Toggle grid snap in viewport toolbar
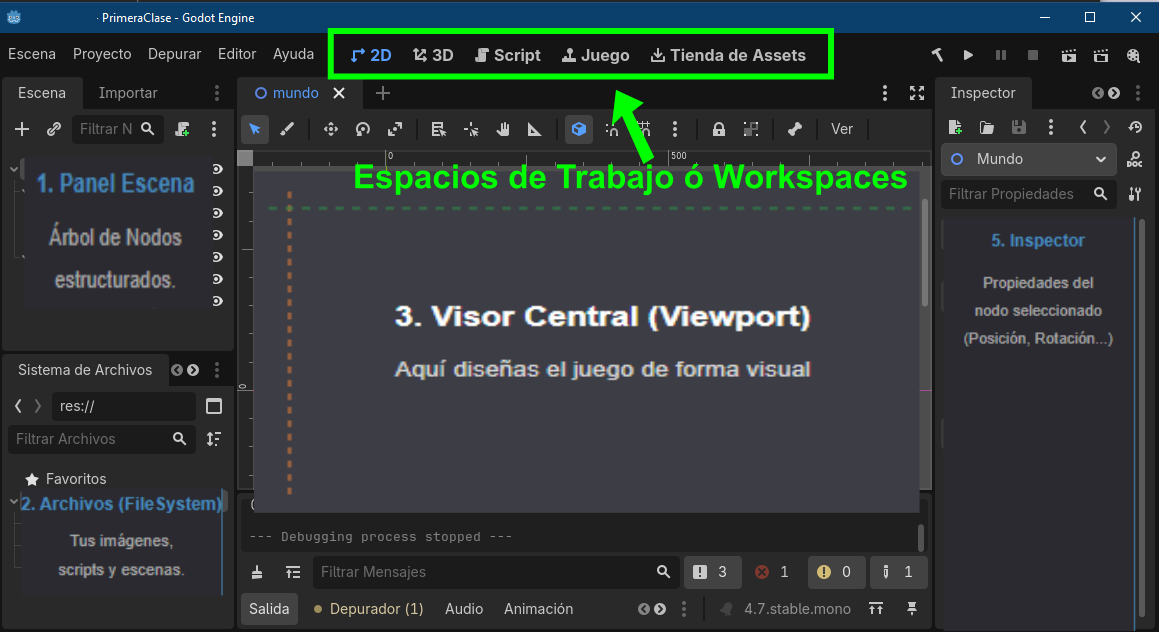1159x632 pixels. 644,129
